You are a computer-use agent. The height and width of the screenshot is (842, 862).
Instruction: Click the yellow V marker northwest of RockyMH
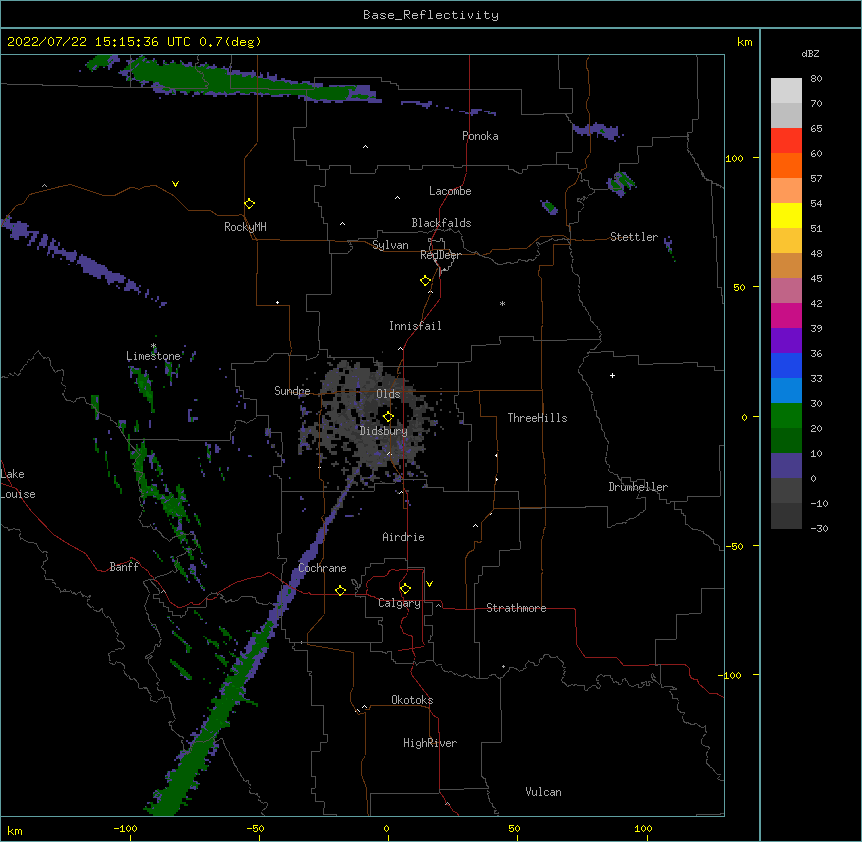click(175, 184)
